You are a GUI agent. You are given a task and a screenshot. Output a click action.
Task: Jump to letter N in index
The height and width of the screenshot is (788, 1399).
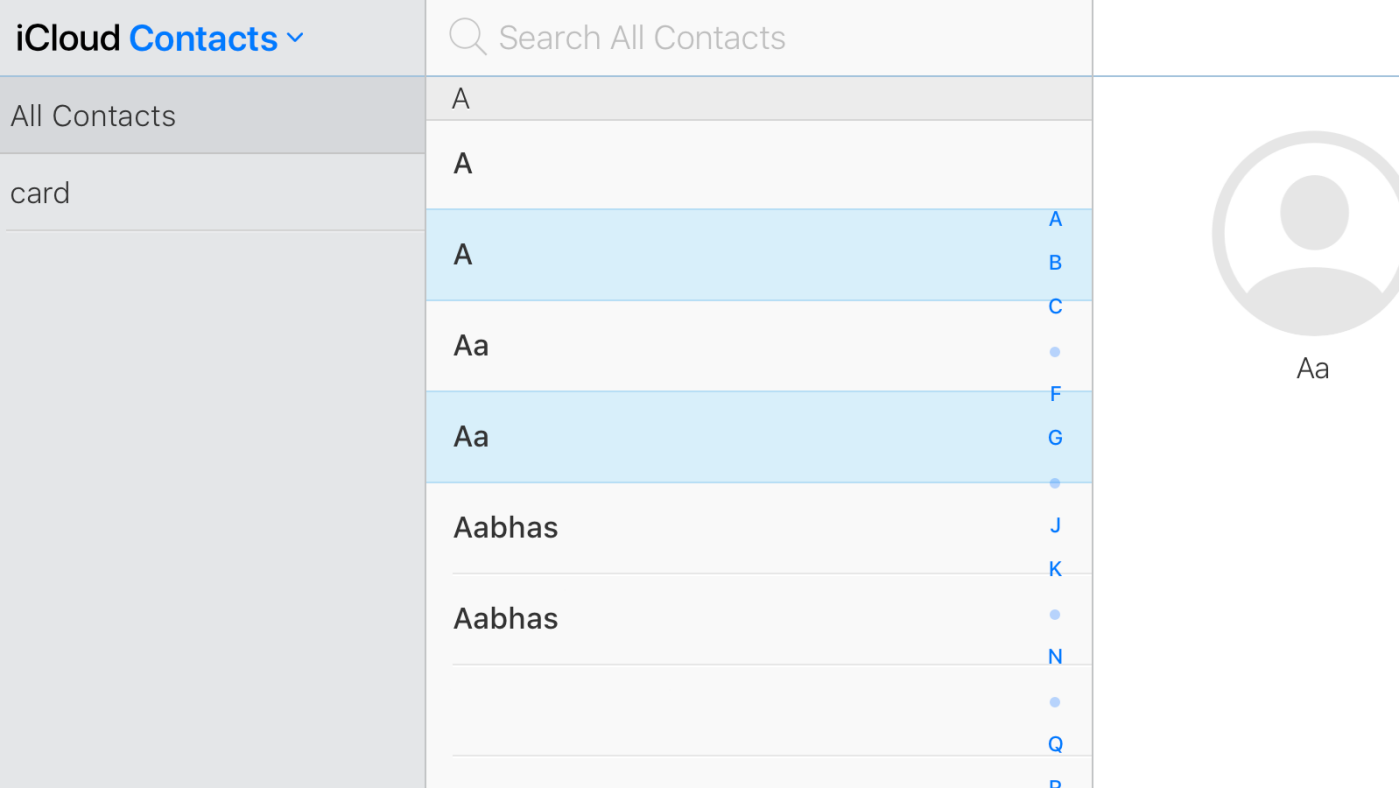click(x=1055, y=657)
